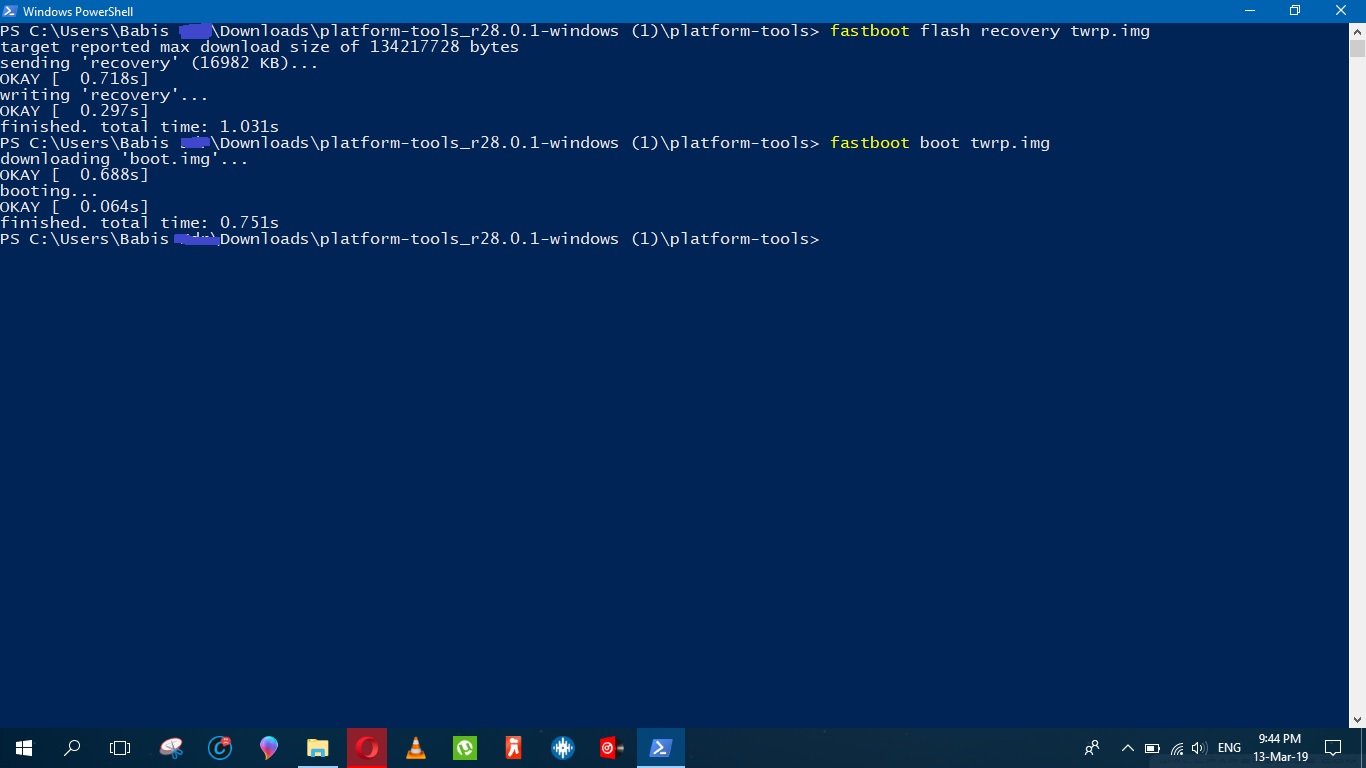Screen dimensions: 1366x768
Task: Open the blue circular C app with red badge
Action: [x=220, y=748]
